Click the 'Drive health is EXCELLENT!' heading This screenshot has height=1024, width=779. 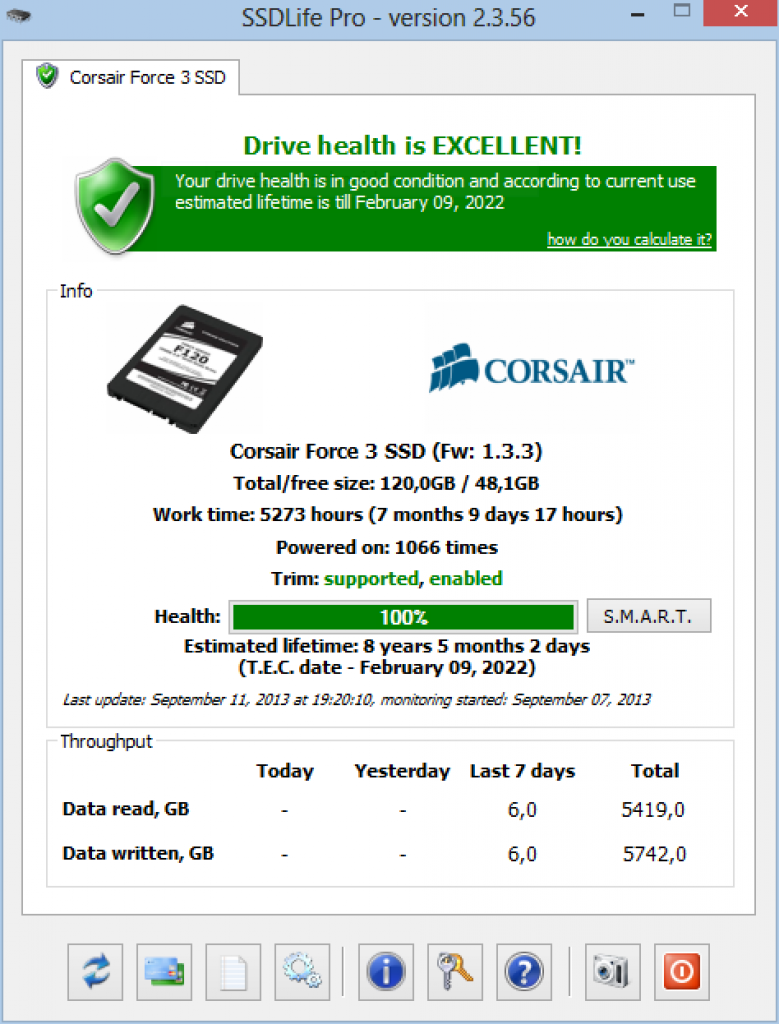coord(412,146)
